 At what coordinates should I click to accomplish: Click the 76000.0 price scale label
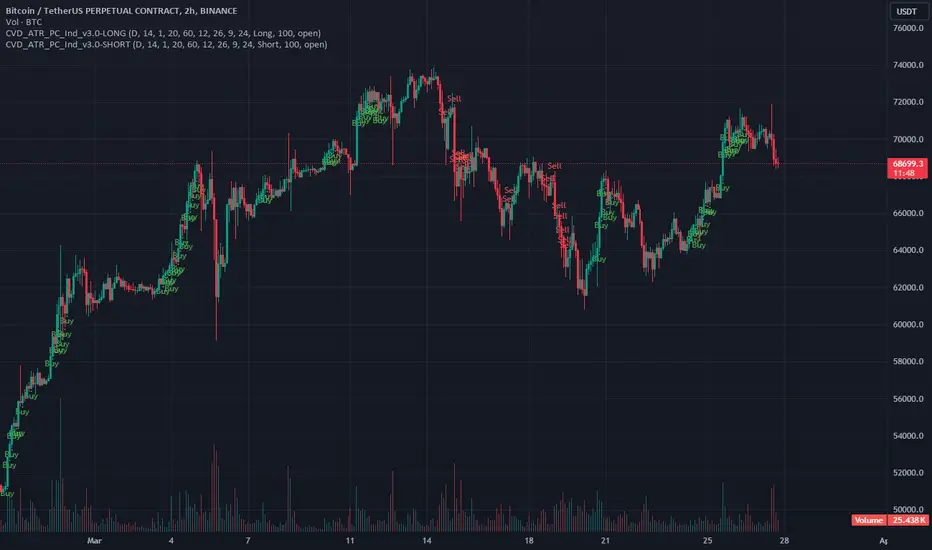[x=908, y=28]
